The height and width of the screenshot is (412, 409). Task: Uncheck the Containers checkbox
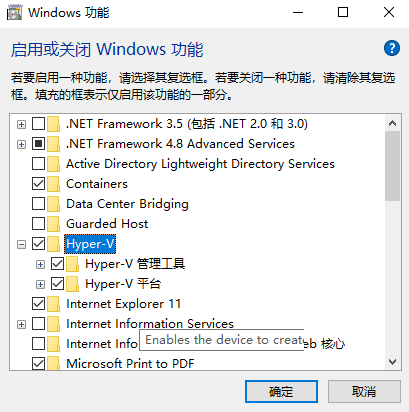38,184
